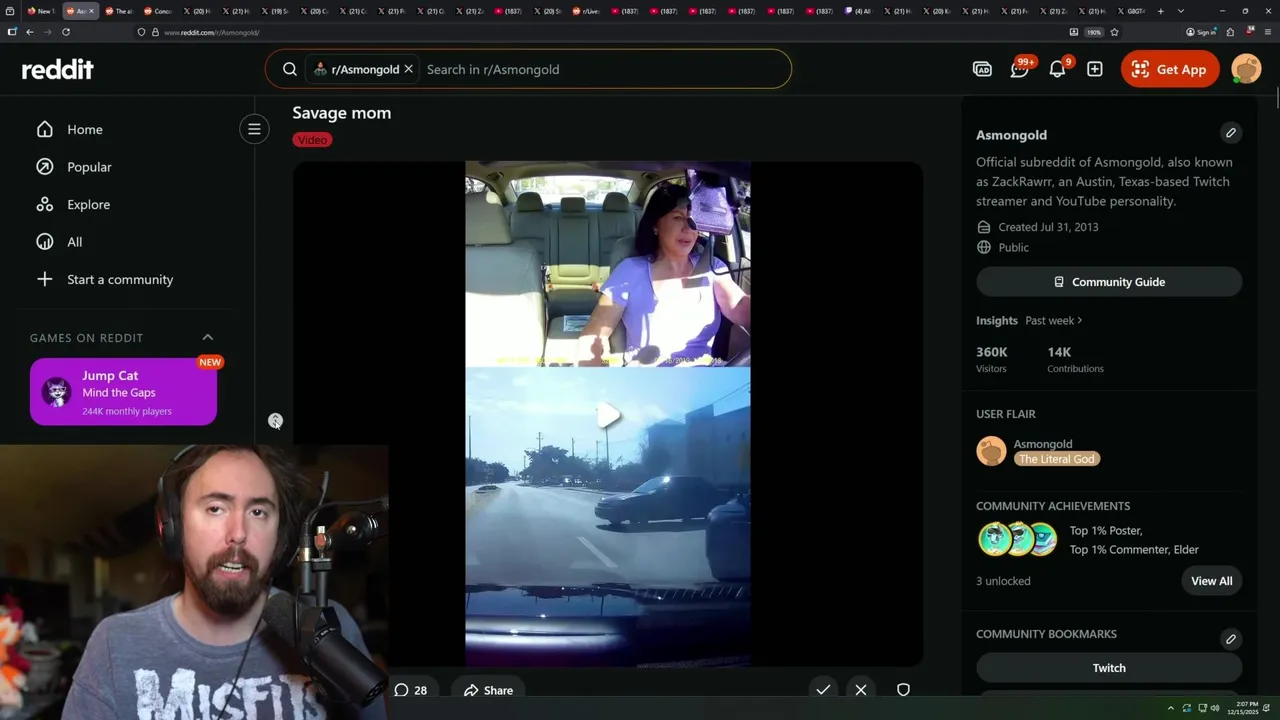Play the Savage mom video
This screenshot has width=1280, height=720.
coord(608,415)
